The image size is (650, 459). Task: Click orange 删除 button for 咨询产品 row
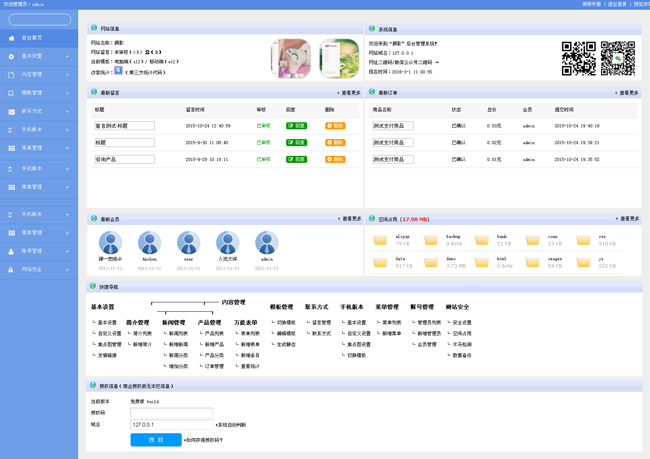[335, 159]
